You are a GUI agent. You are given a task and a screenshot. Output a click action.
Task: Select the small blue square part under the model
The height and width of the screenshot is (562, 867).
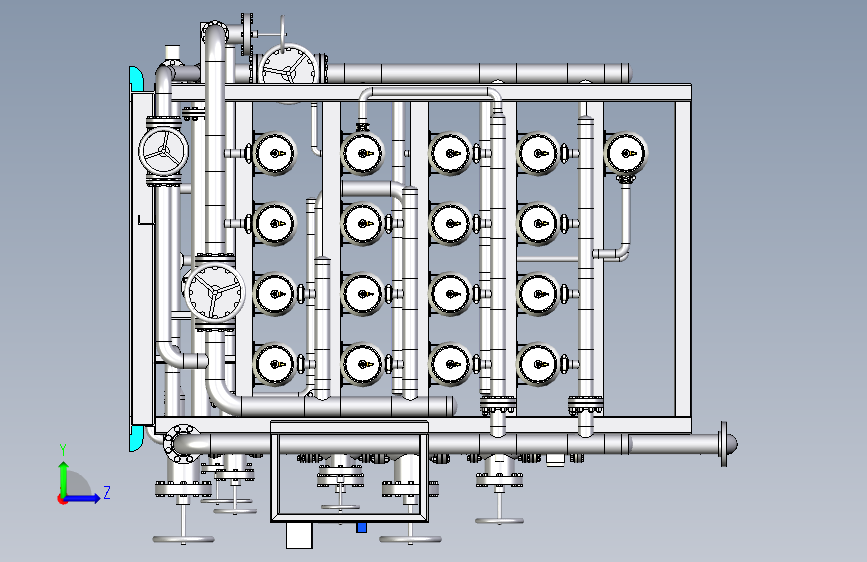point(362,528)
